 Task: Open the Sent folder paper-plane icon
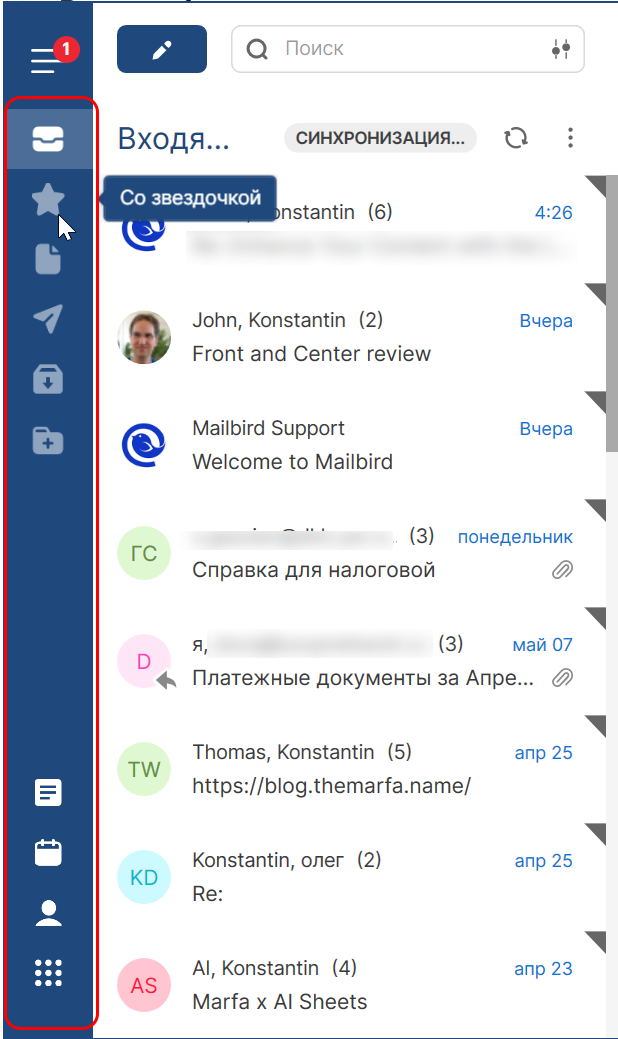click(48, 319)
